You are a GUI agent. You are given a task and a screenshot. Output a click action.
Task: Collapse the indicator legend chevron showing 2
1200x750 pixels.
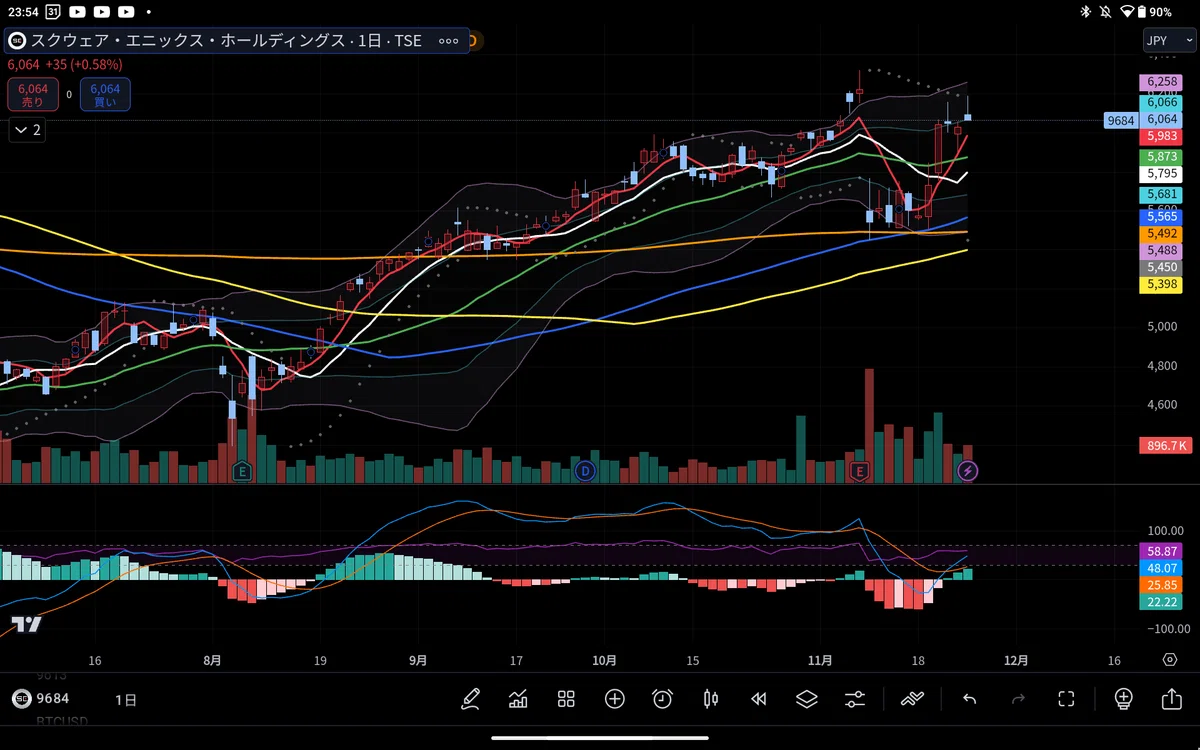[x=27, y=129]
